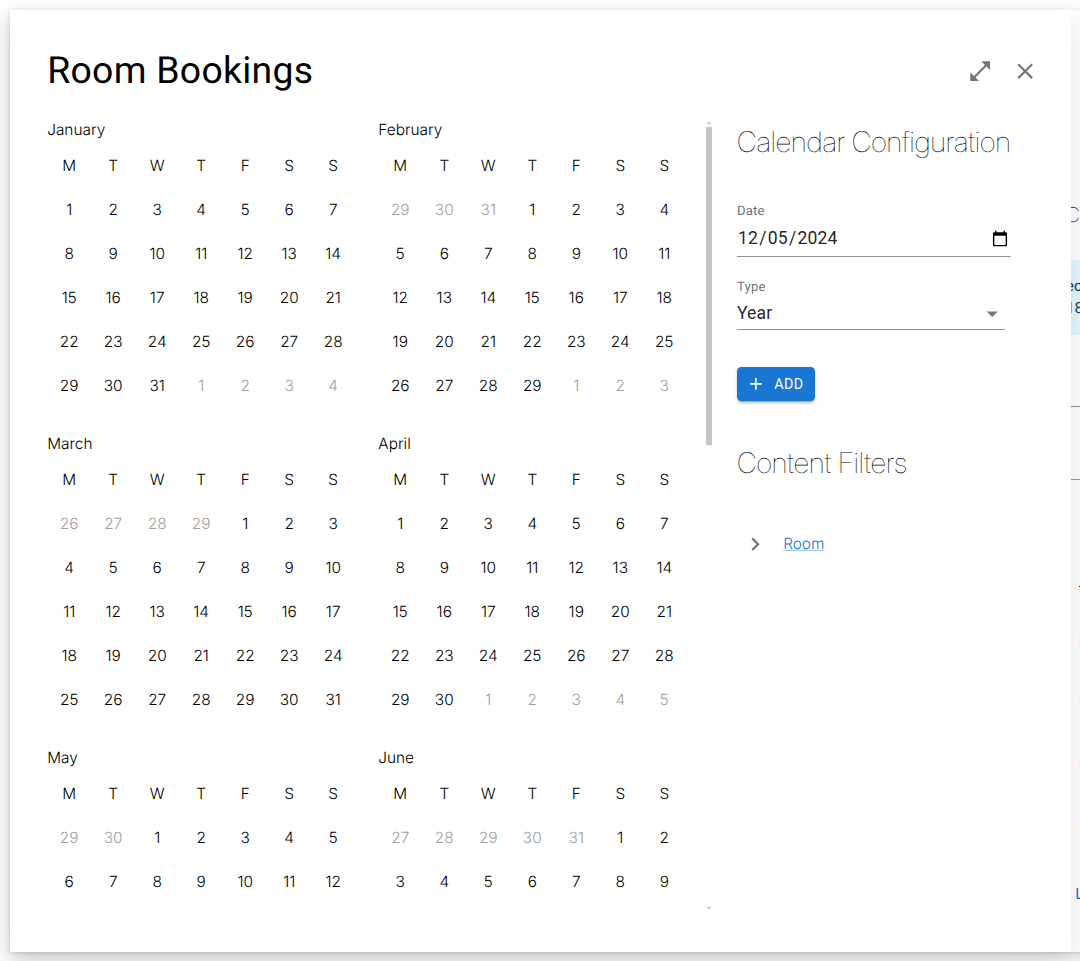The width and height of the screenshot is (1080, 961).
Task: Expand the Room filter chevron
Action: click(755, 544)
